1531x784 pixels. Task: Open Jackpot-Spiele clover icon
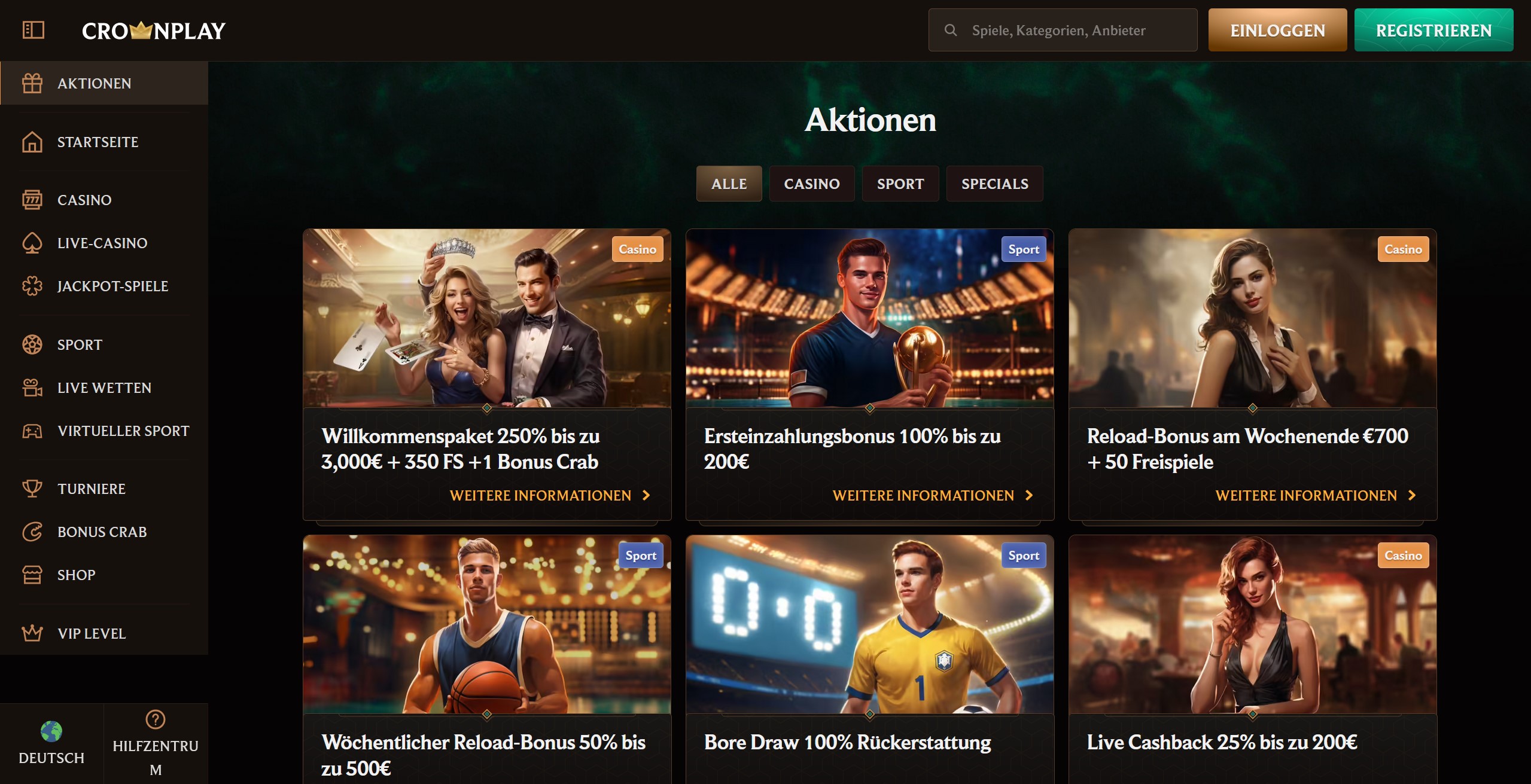click(32, 286)
